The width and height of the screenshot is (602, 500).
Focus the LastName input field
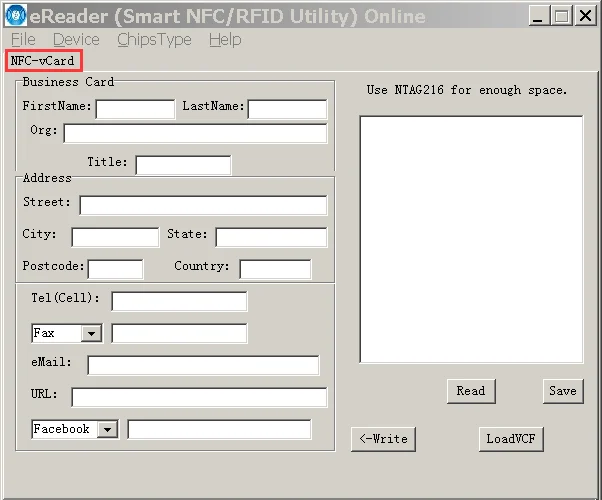288,109
